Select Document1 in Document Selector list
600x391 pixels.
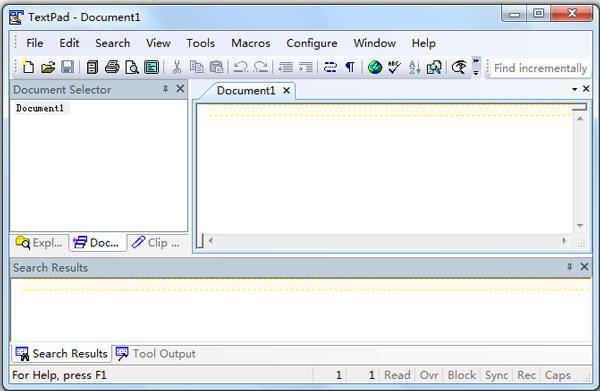[40, 108]
